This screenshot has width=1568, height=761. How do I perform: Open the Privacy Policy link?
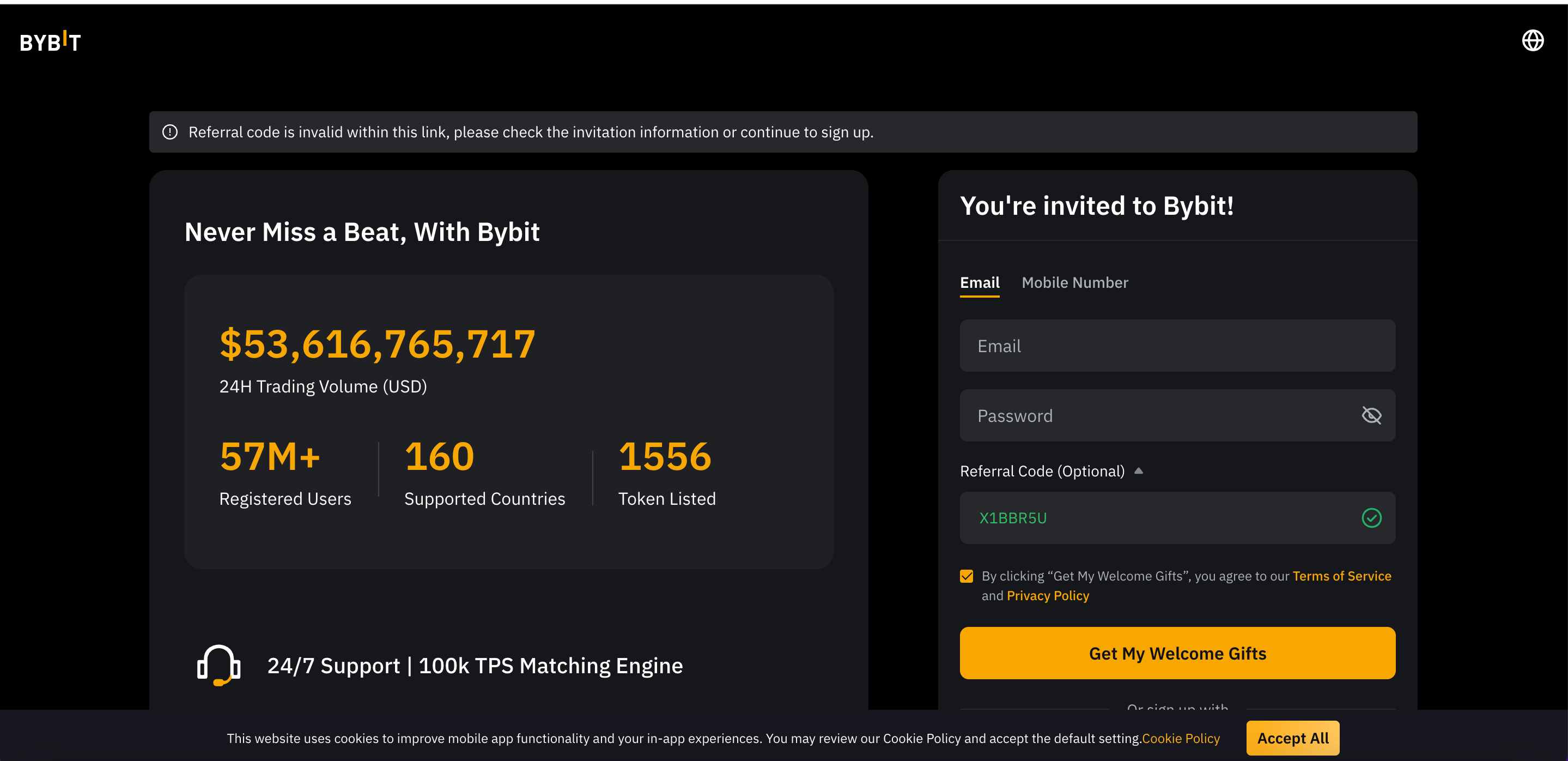[1048, 595]
